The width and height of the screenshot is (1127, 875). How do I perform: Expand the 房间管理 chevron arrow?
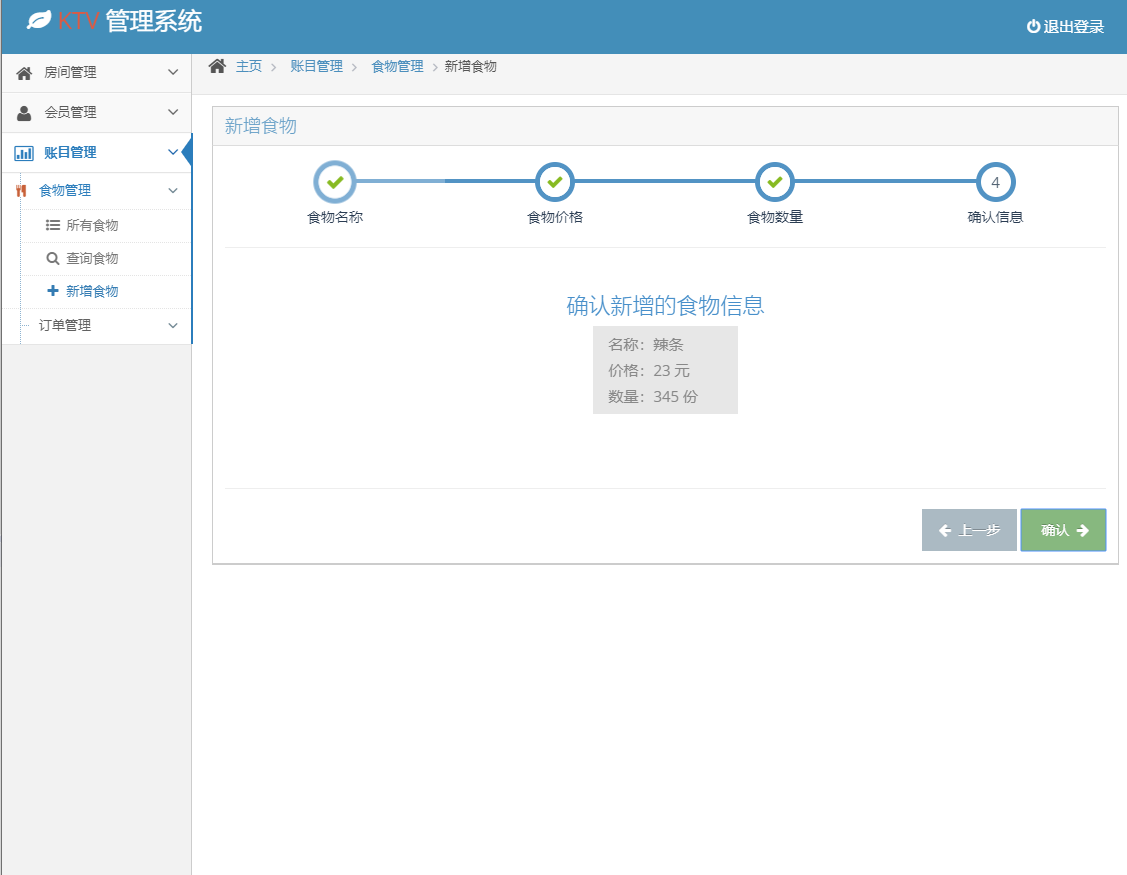[x=173, y=73]
